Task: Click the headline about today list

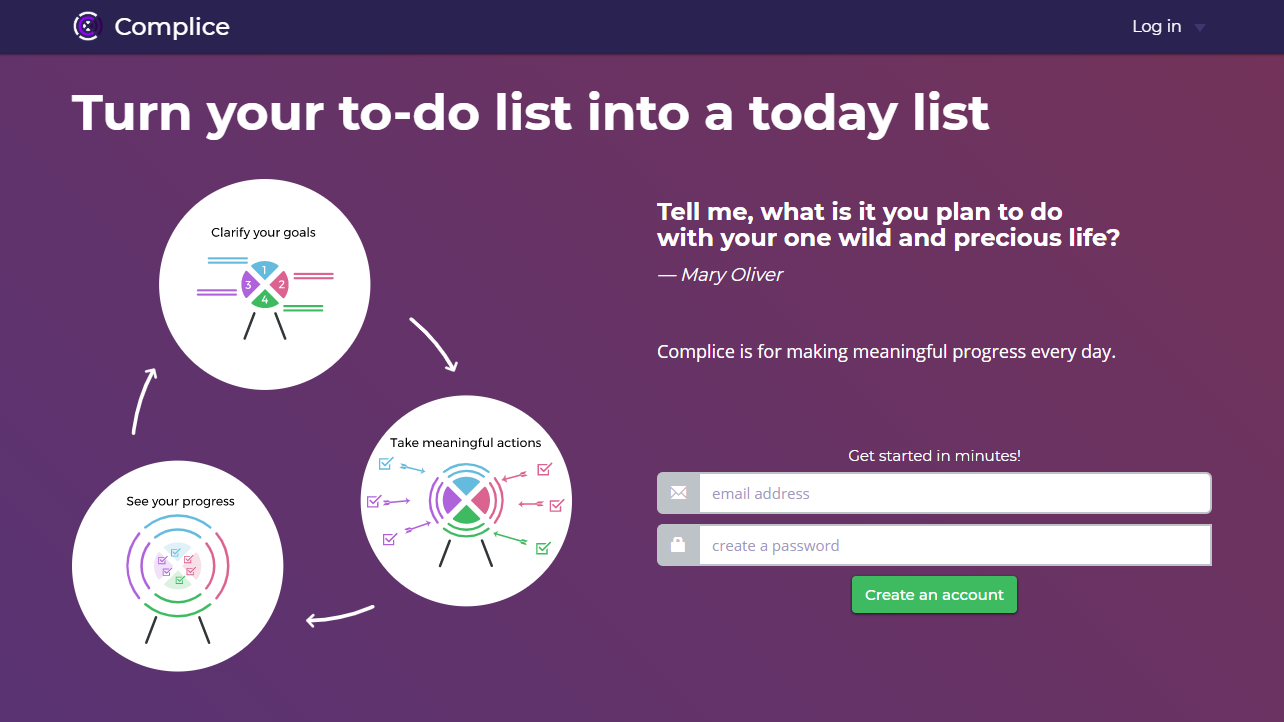Action: (x=530, y=112)
